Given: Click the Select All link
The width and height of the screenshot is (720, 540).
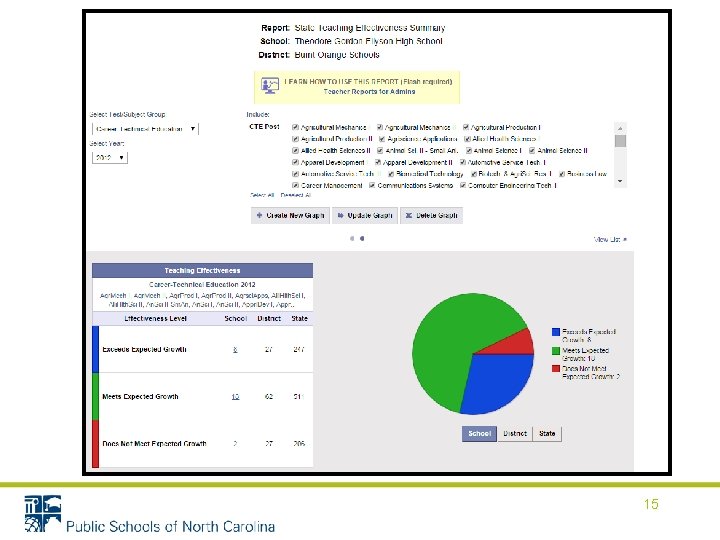Looking at the screenshot, I should coord(262,195).
